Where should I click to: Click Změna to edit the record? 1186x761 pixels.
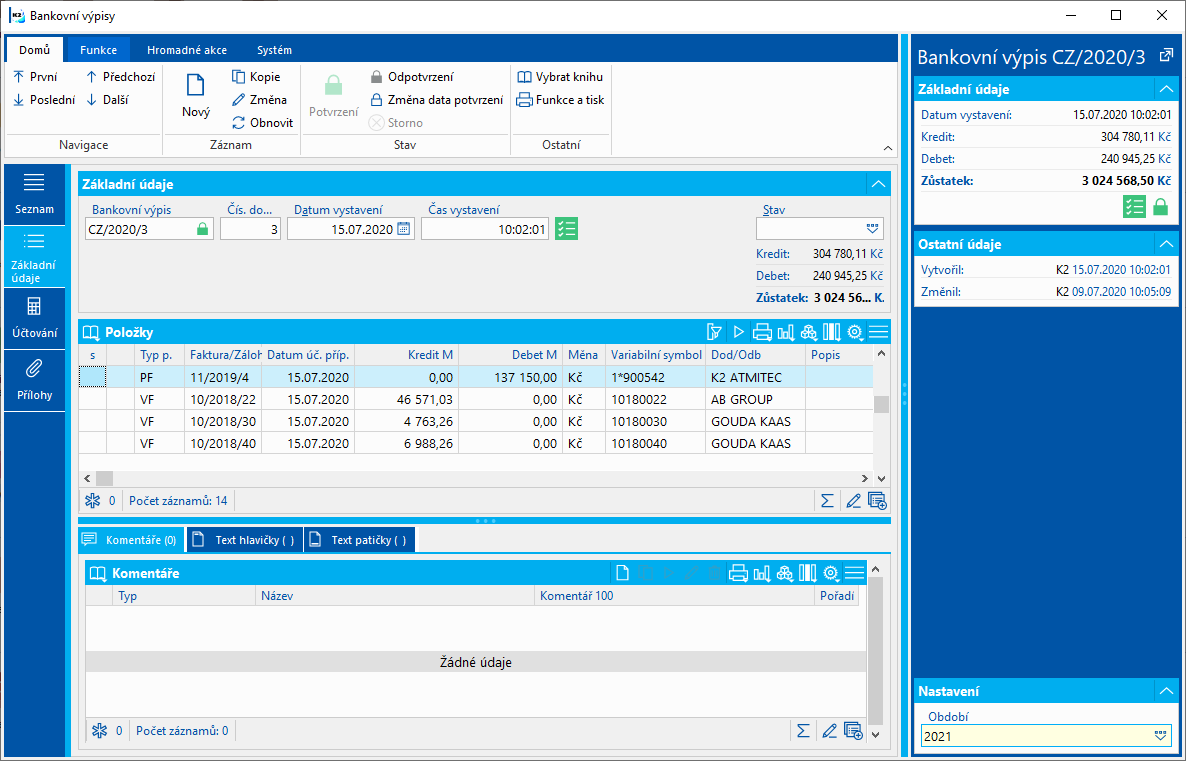point(259,99)
